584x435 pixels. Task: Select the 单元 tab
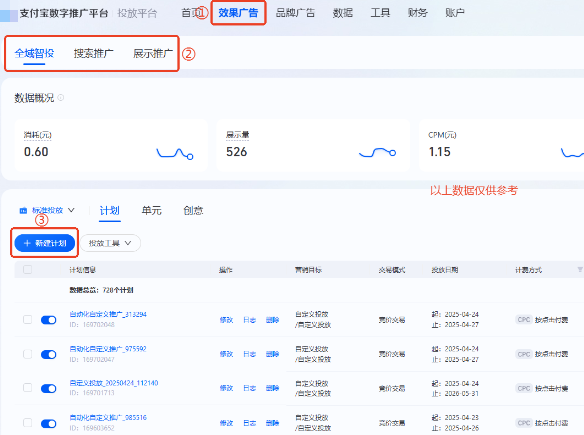coord(151,210)
